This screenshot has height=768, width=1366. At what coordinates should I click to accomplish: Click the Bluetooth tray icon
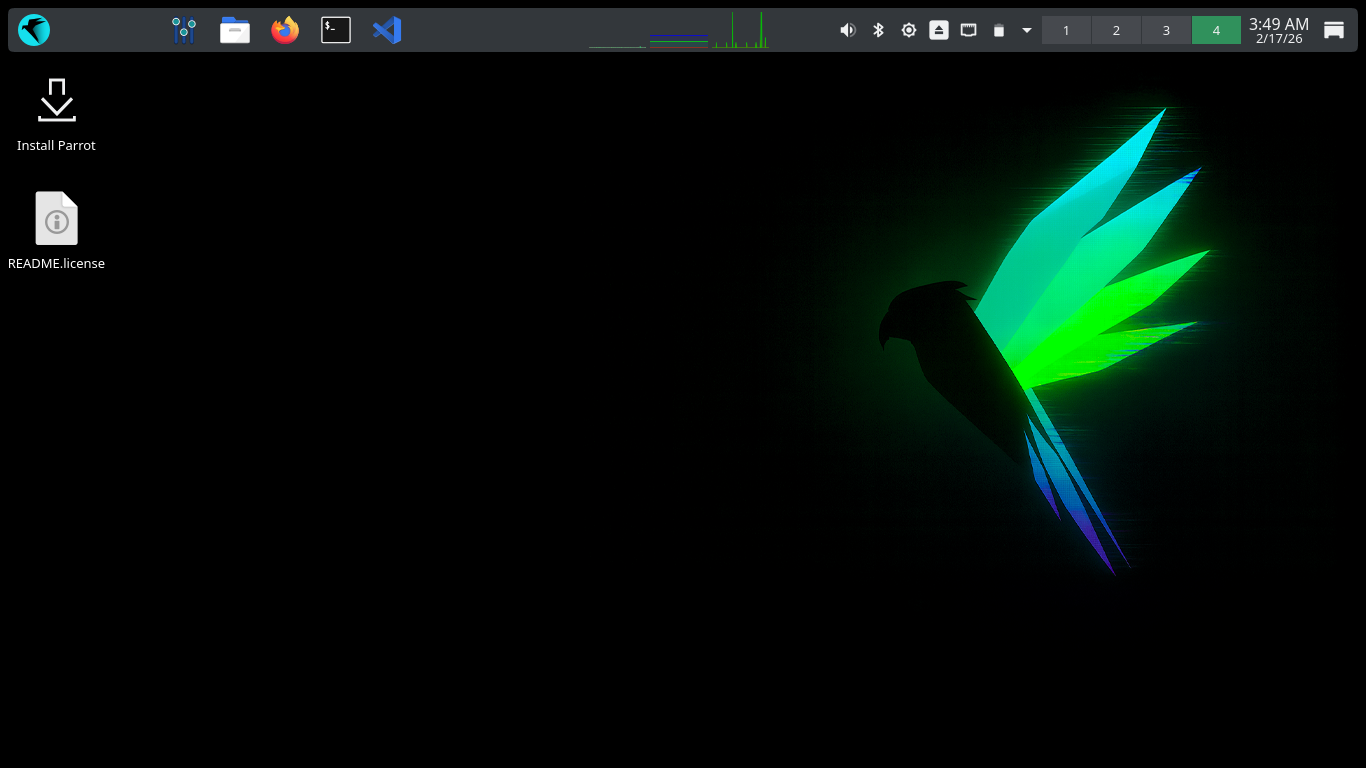tap(878, 30)
